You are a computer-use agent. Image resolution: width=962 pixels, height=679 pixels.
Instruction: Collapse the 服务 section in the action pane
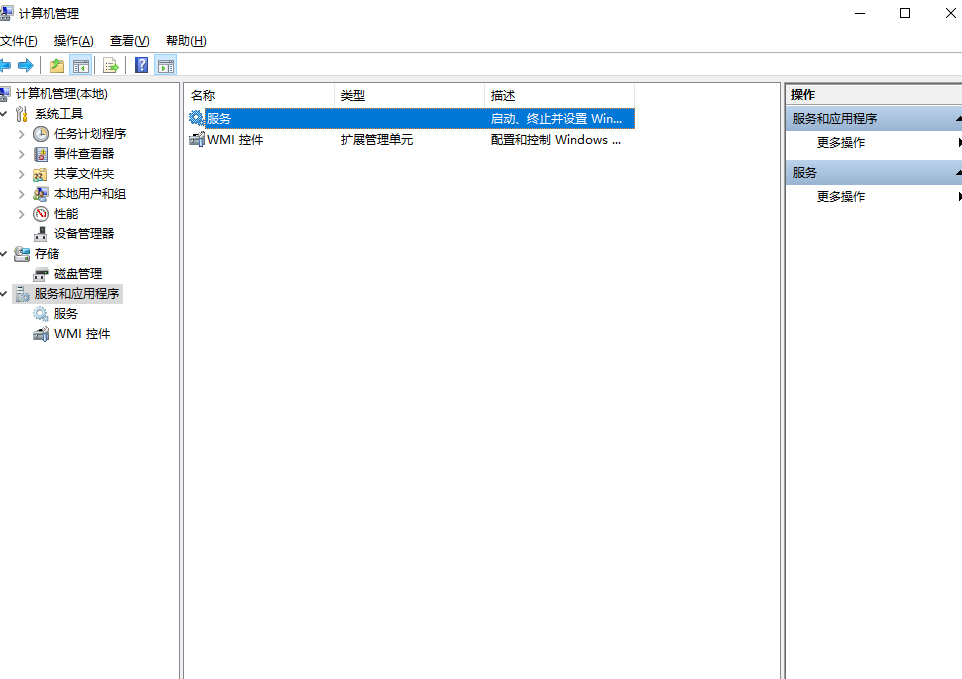tap(955, 171)
